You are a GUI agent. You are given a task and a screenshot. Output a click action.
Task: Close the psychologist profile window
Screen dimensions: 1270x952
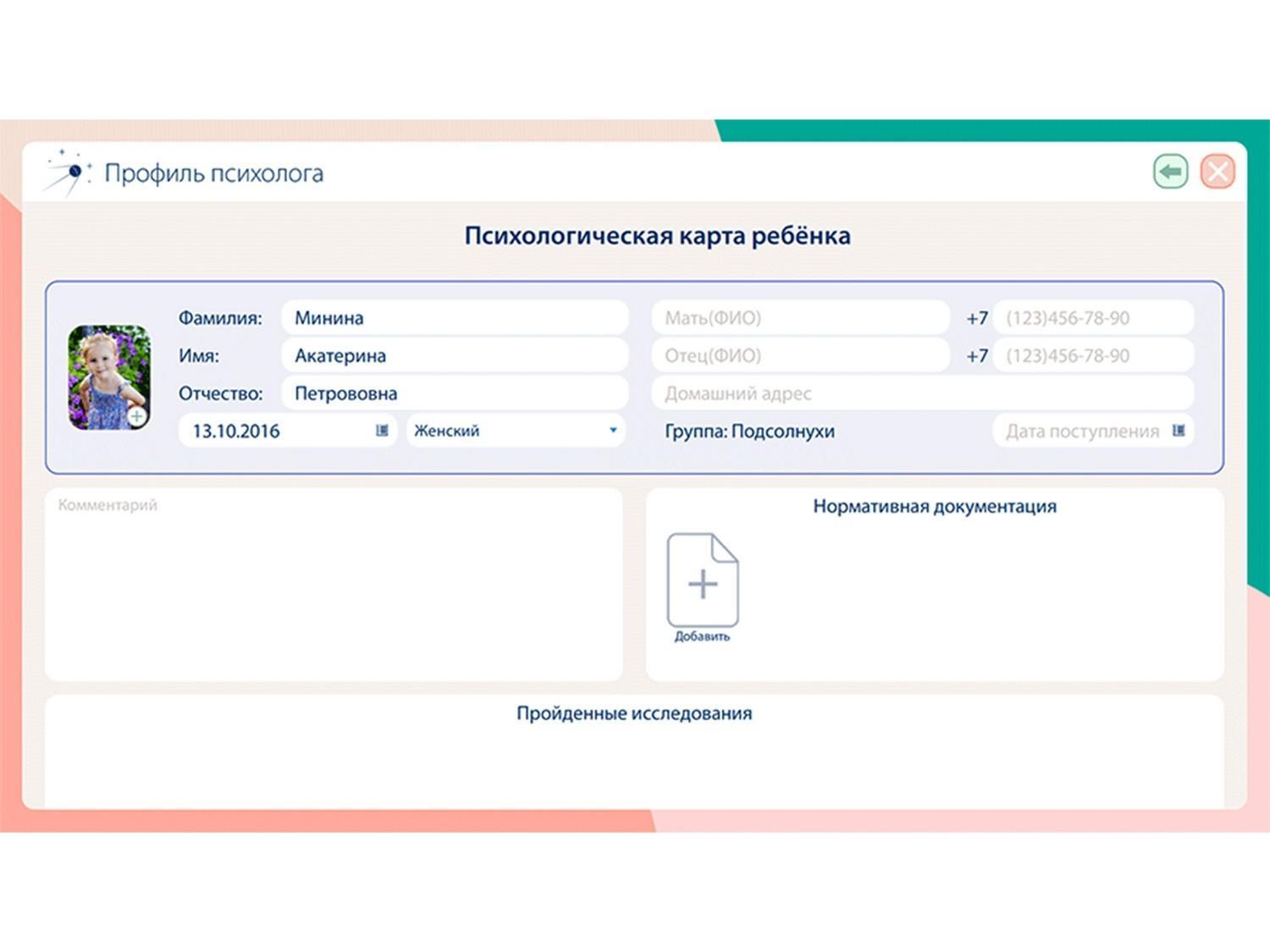(1218, 172)
